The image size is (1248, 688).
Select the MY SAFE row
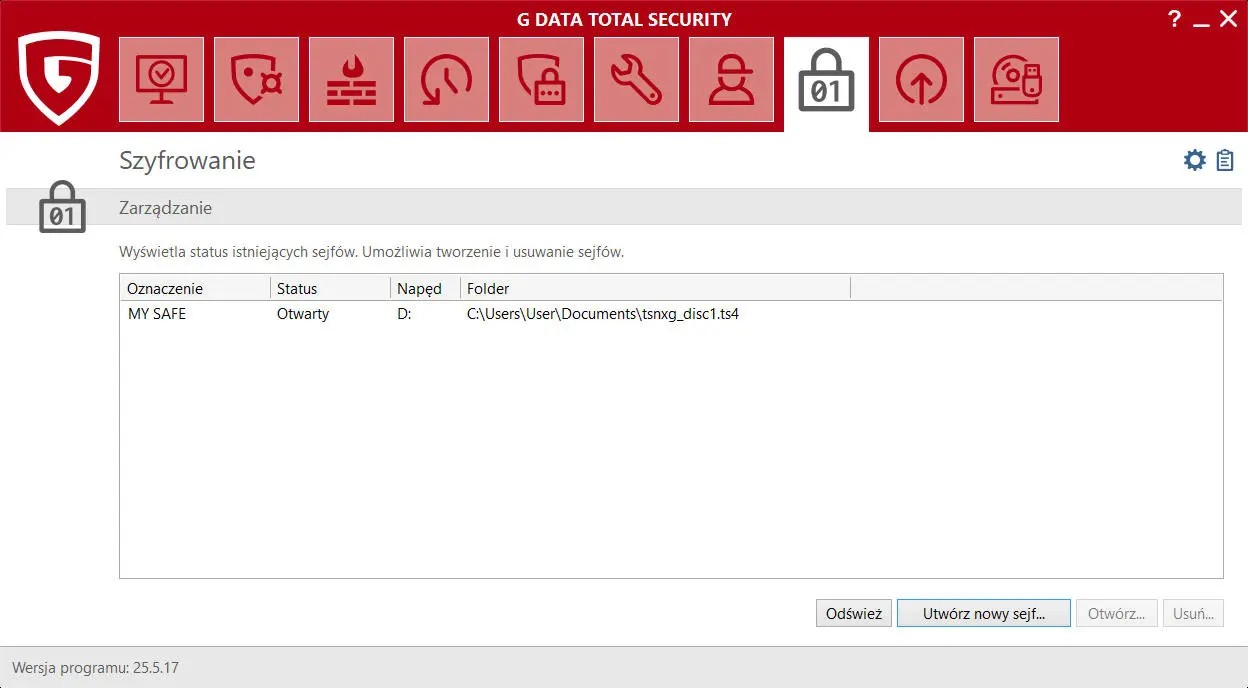coord(300,313)
